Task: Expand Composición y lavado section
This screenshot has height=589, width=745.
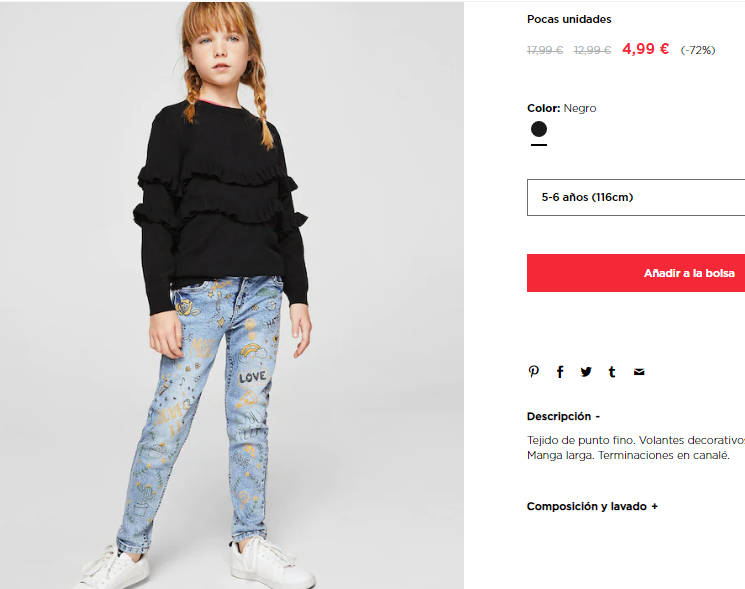Action: click(592, 506)
